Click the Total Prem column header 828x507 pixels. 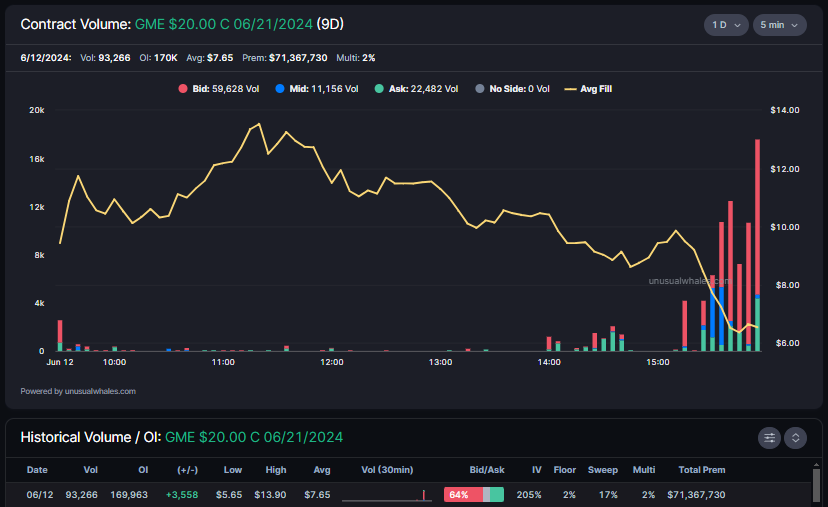[x=701, y=470]
